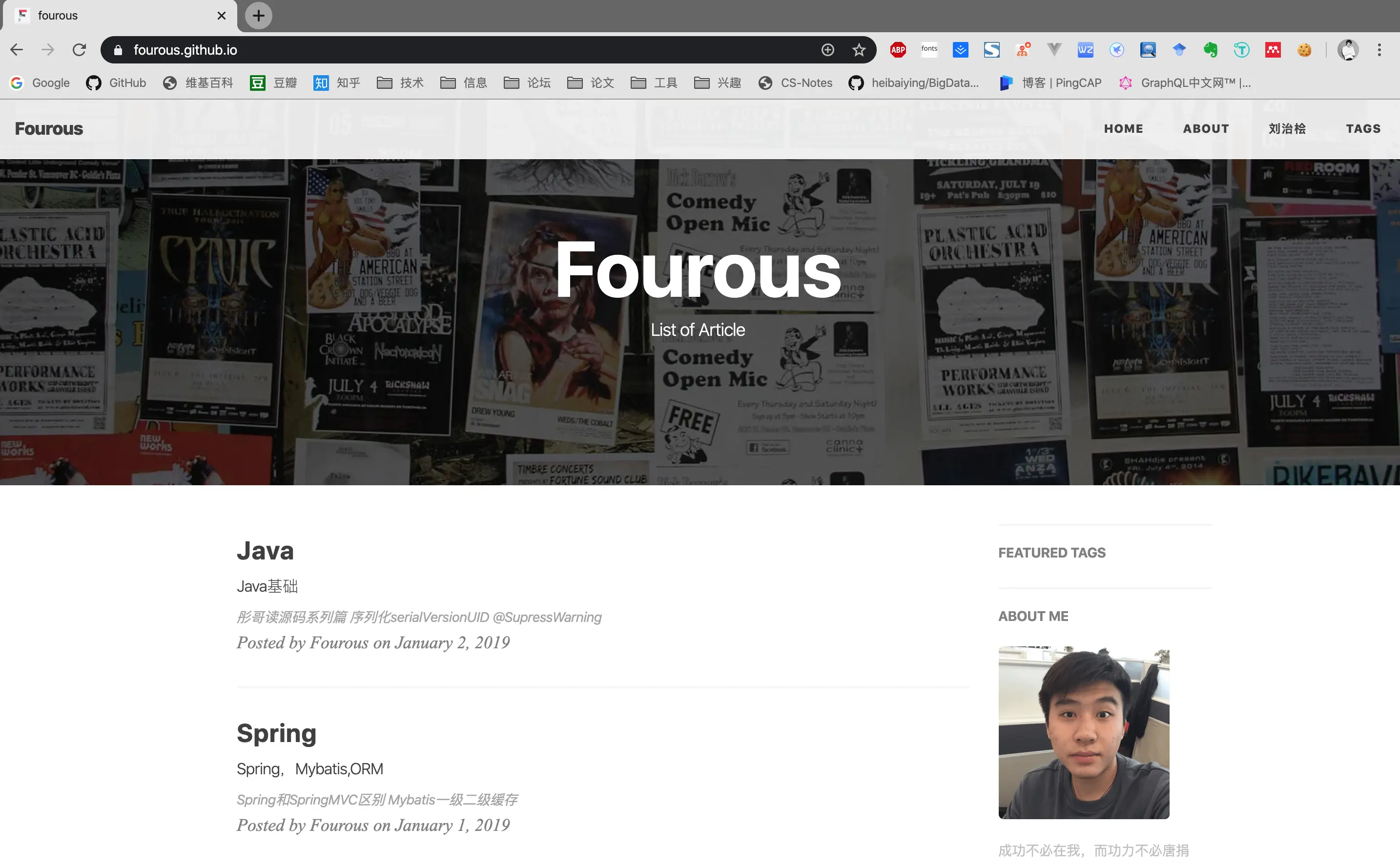1400x868 pixels.
Task: Expand the 论文 bookmarks folder
Action: pyautogui.click(x=591, y=83)
